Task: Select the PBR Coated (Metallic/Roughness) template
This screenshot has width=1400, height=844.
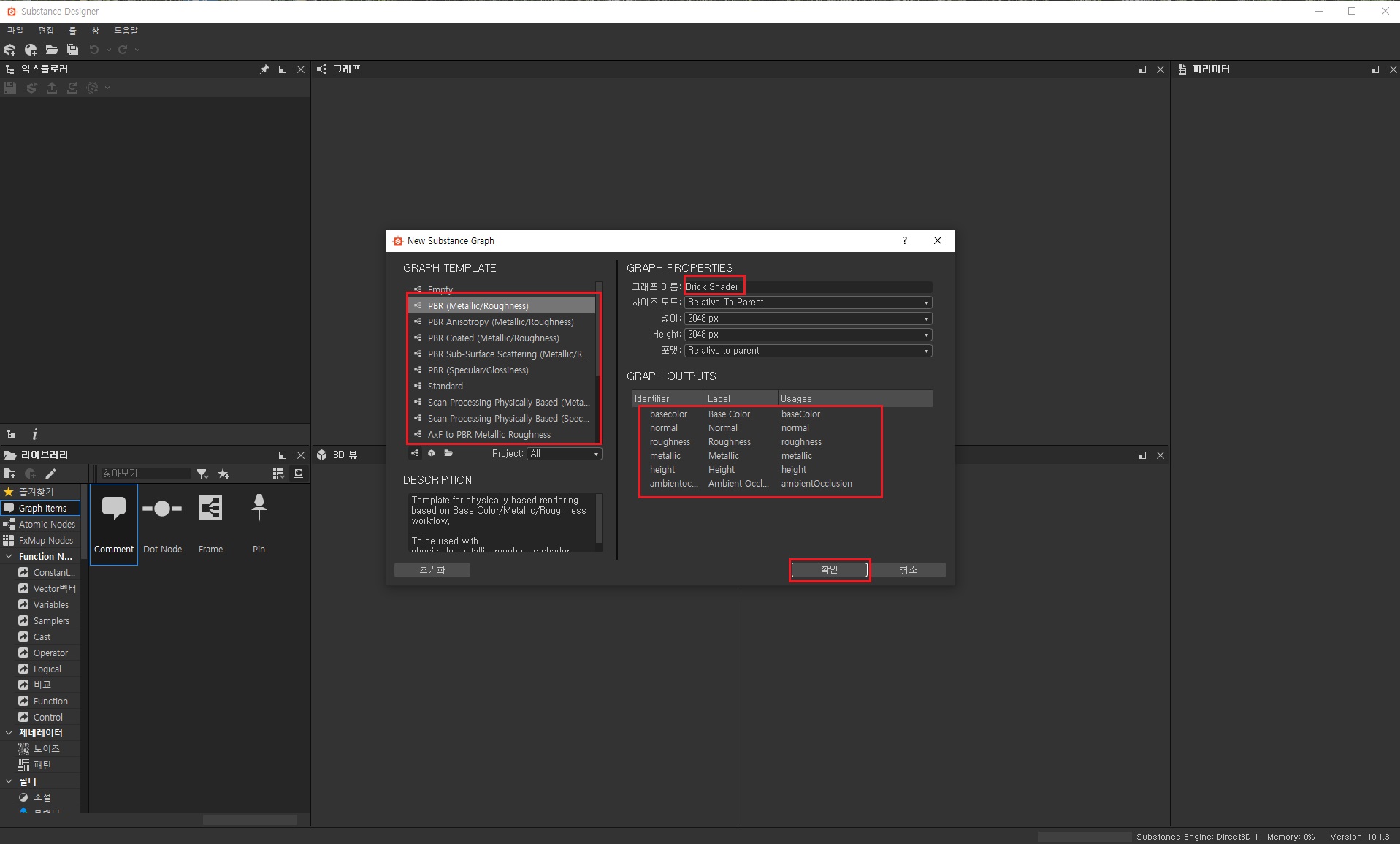Action: tap(502, 338)
